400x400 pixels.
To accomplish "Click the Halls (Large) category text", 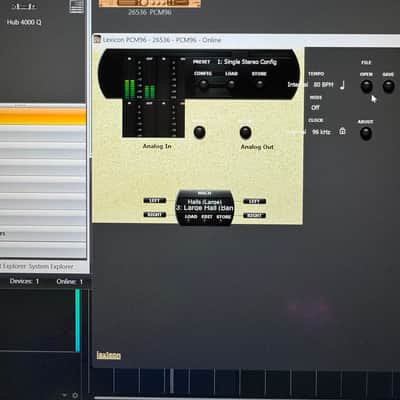I will 205,202.
